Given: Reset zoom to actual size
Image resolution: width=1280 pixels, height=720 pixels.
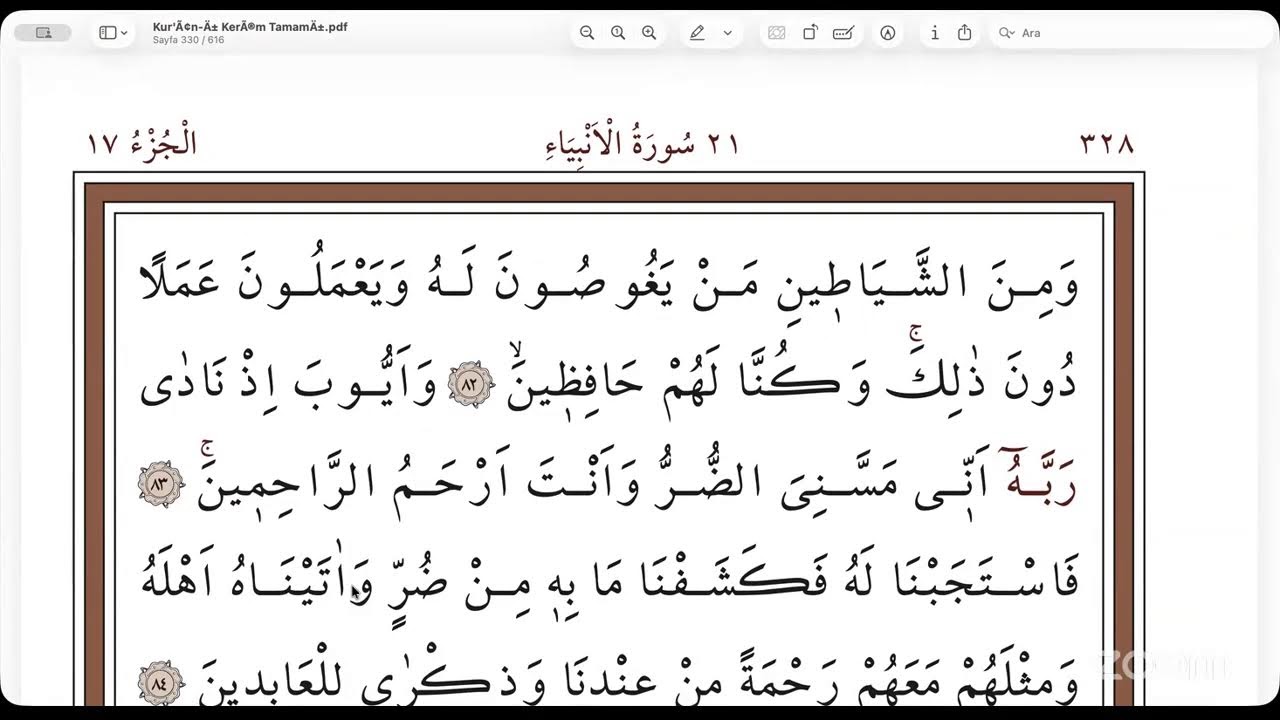Looking at the screenshot, I should tap(618, 33).
